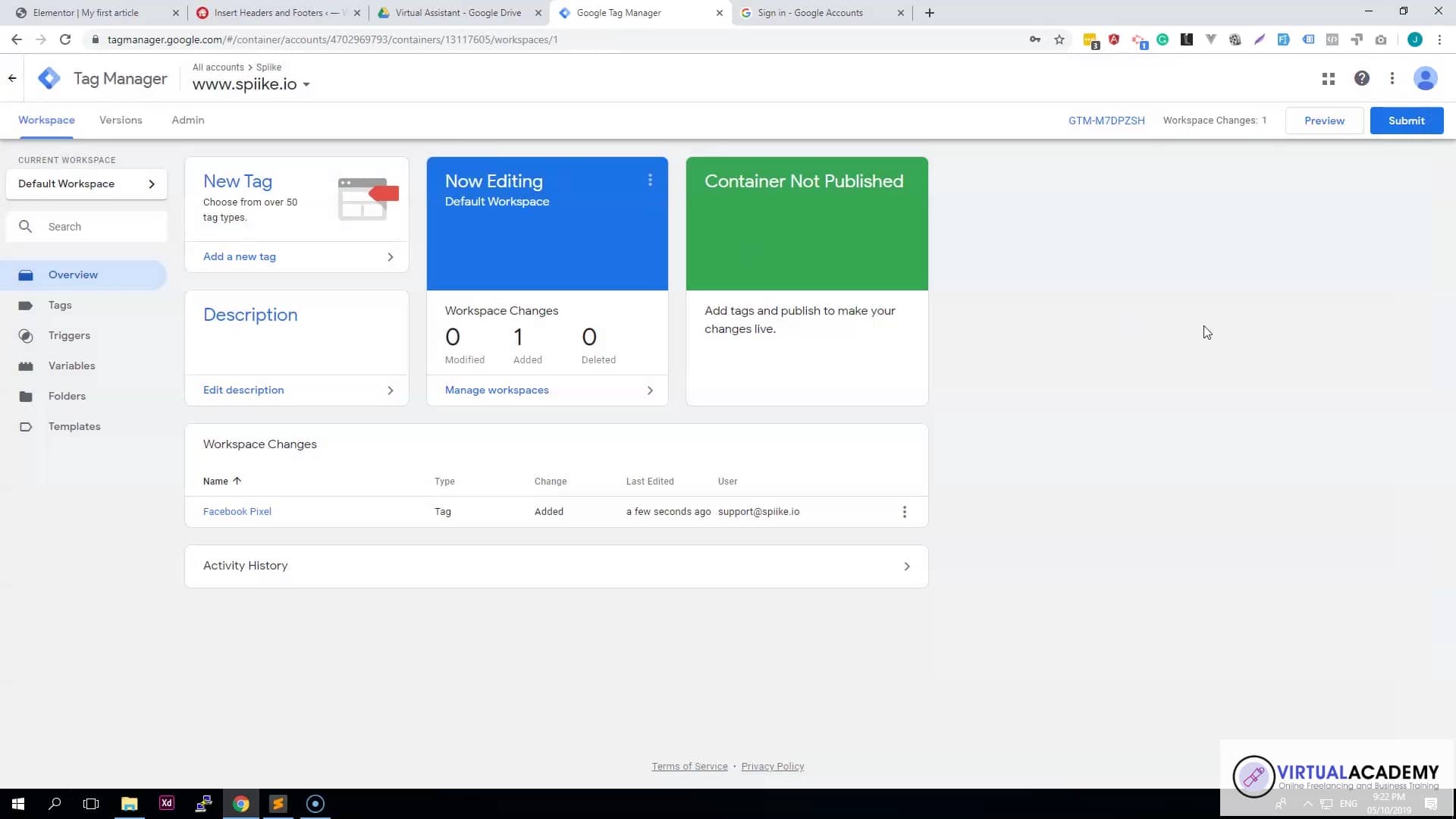Click the Add a new tag chevron
Screen dimensions: 1456x819
tap(391, 257)
